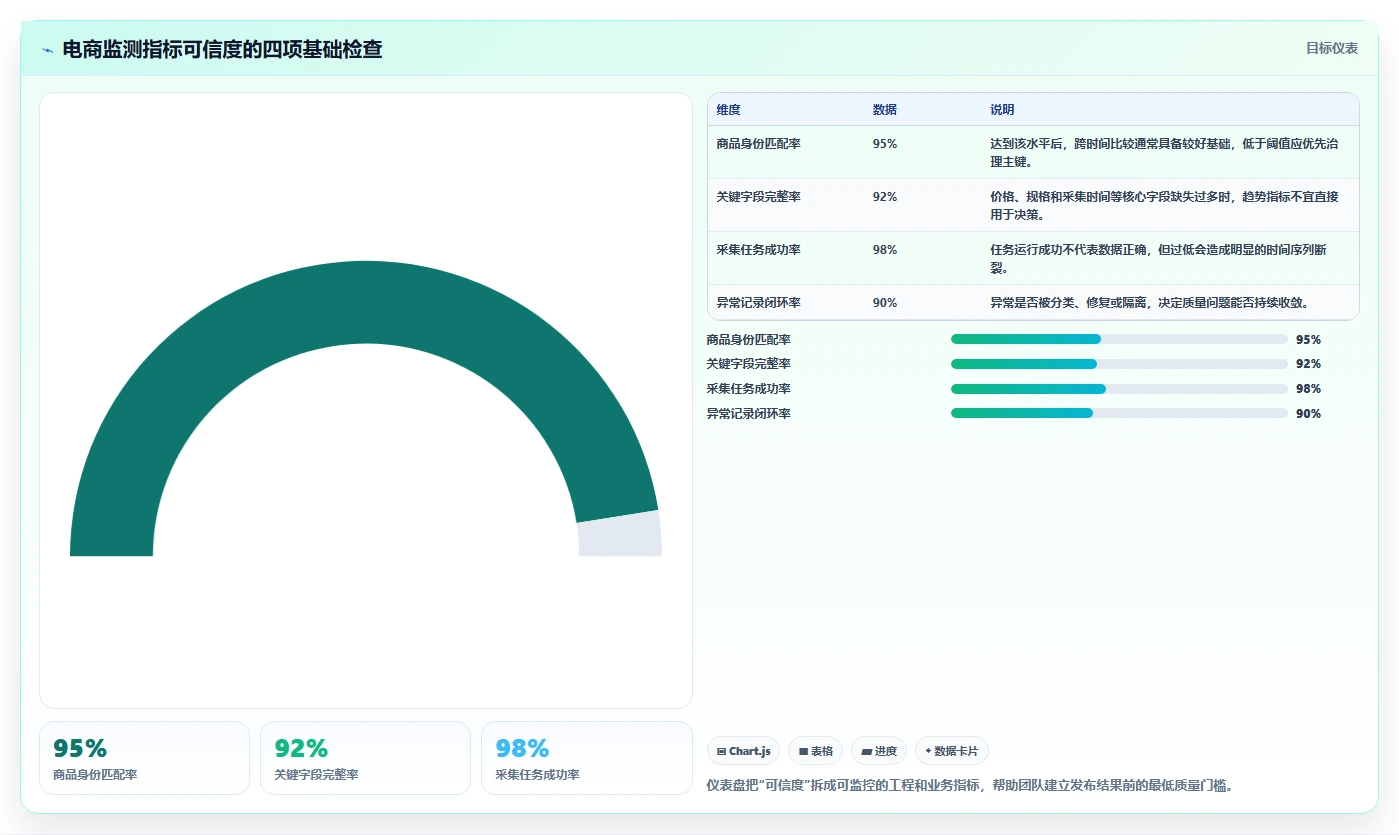
Task: Click the 92% label beside progress bar
Action: (1308, 364)
